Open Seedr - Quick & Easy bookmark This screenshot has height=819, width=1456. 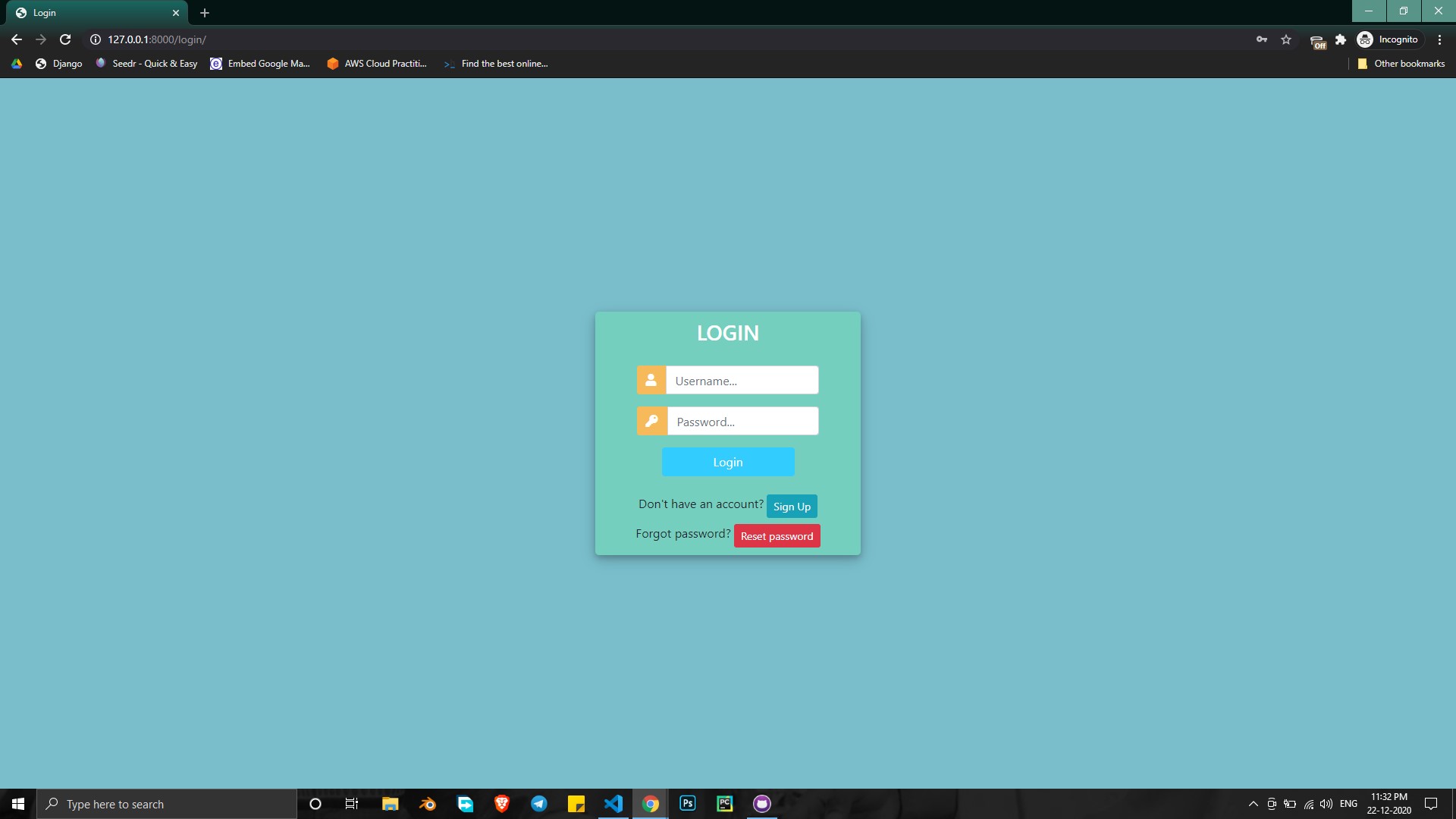[x=146, y=64]
